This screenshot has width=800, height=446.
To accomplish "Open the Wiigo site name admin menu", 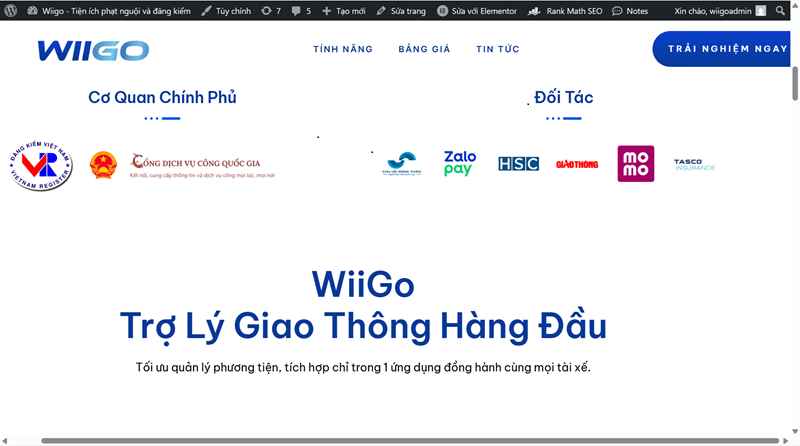I will click(x=110, y=10).
